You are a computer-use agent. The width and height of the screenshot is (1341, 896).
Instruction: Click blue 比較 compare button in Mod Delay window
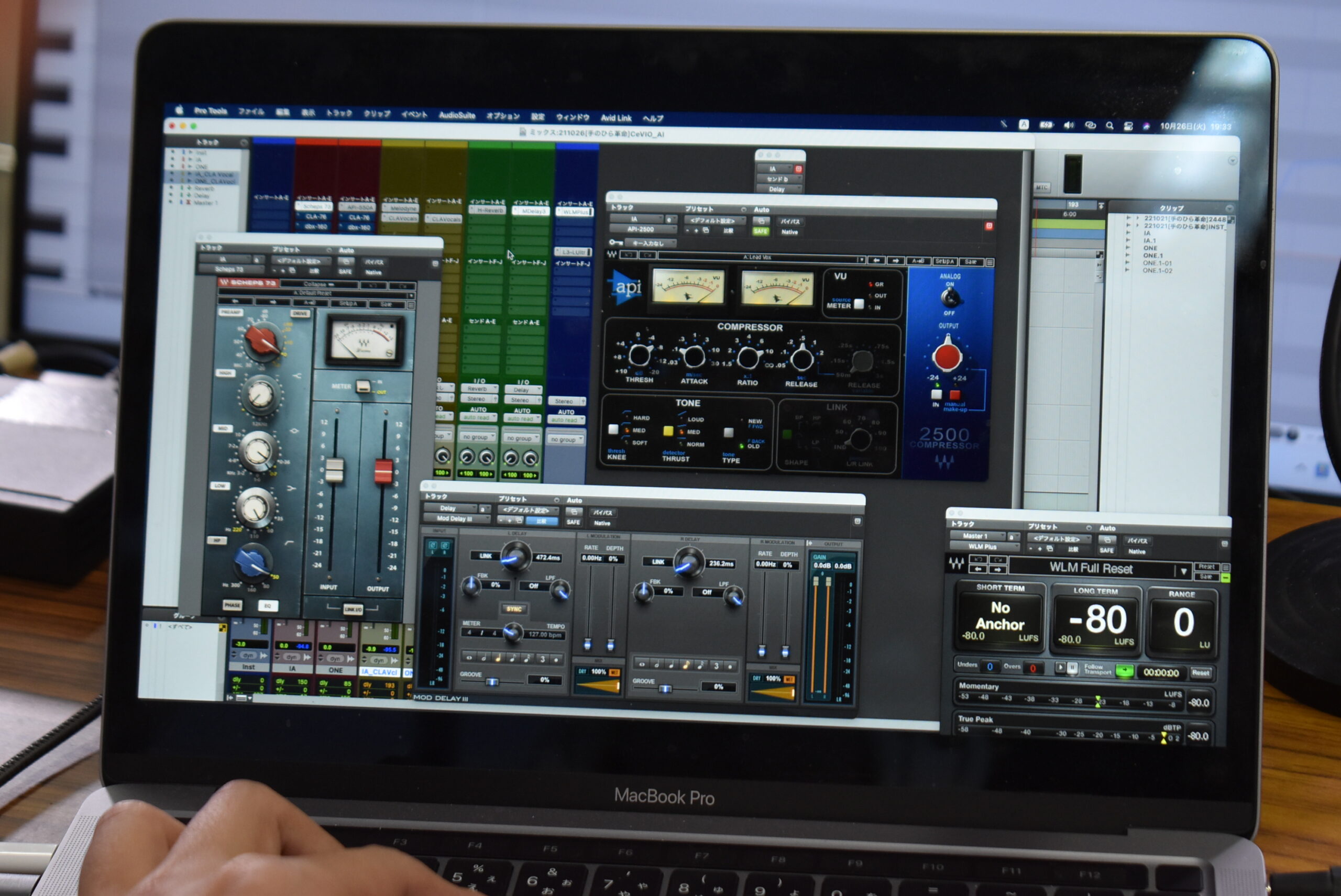(541, 521)
